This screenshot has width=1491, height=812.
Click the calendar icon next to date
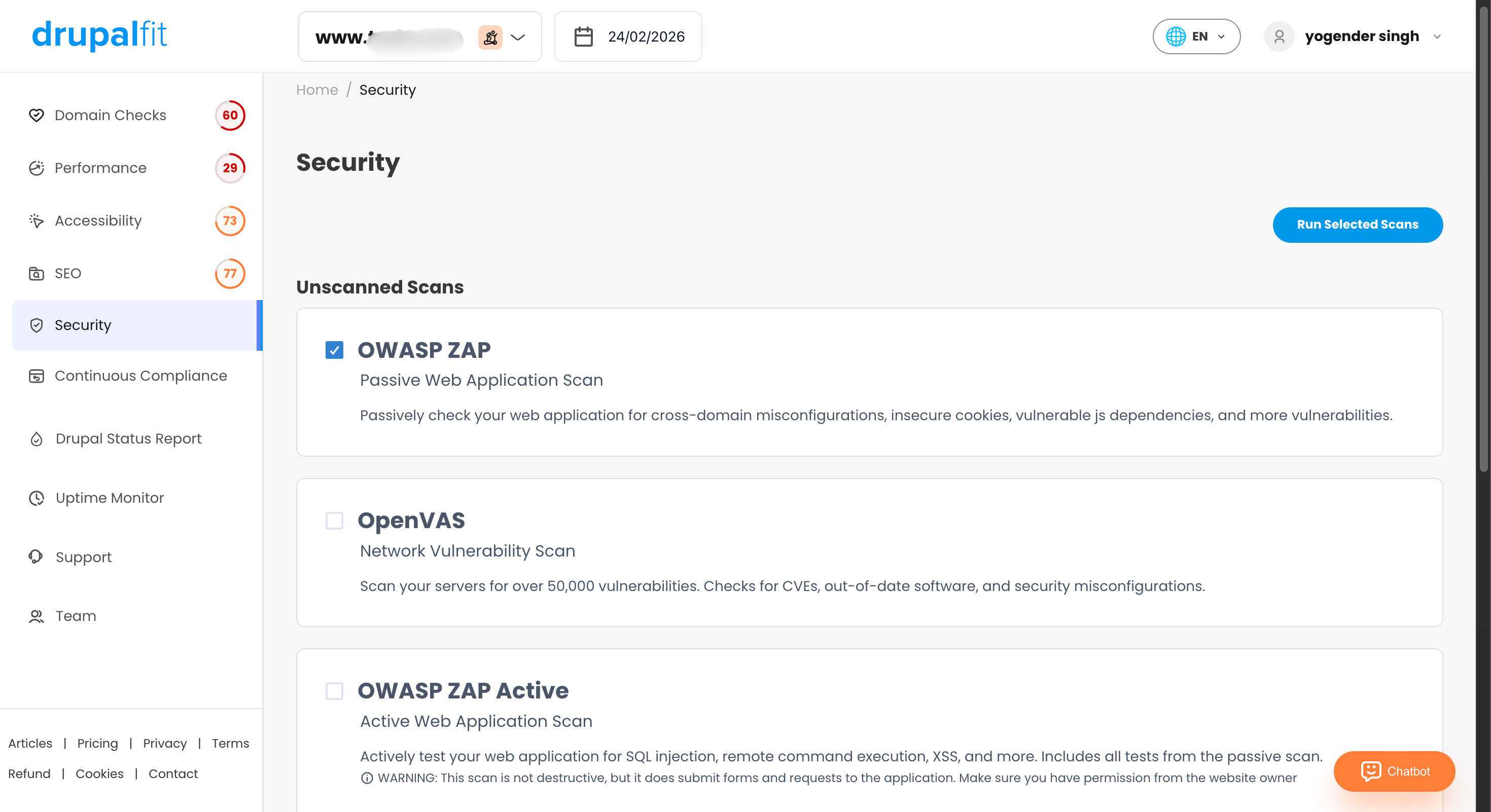[583, 36]
